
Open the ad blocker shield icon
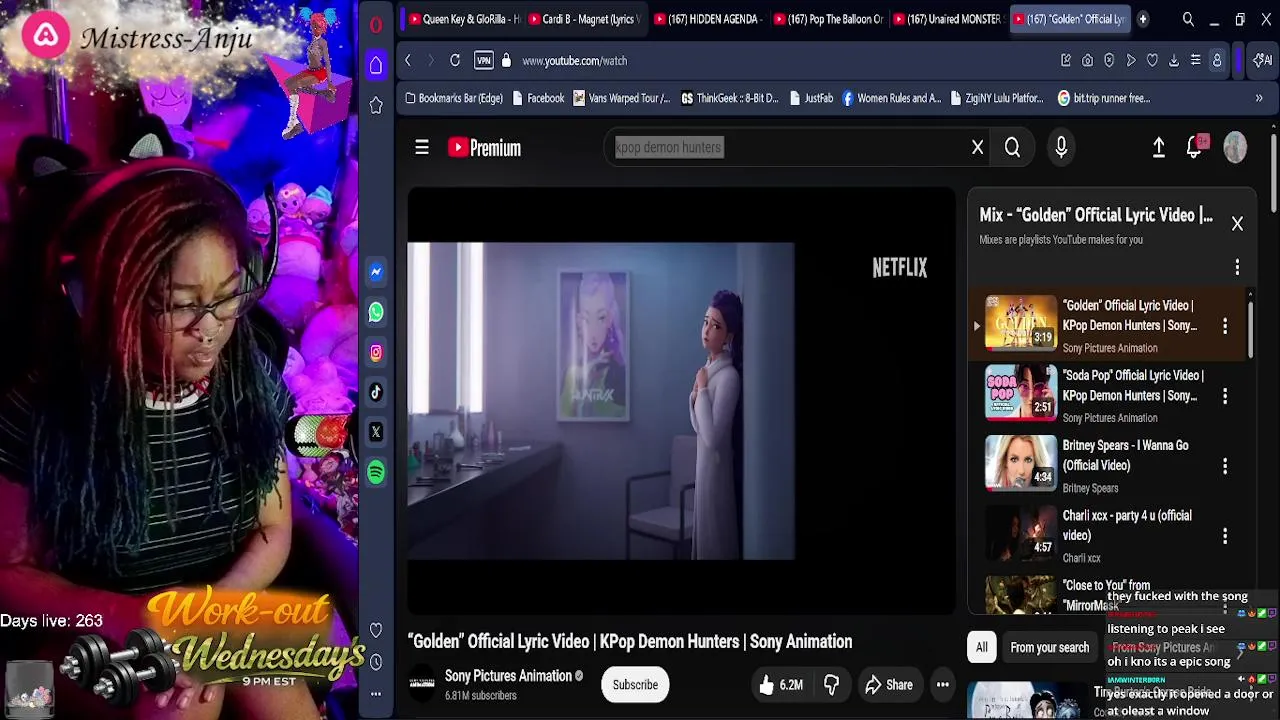point(1109,61)
